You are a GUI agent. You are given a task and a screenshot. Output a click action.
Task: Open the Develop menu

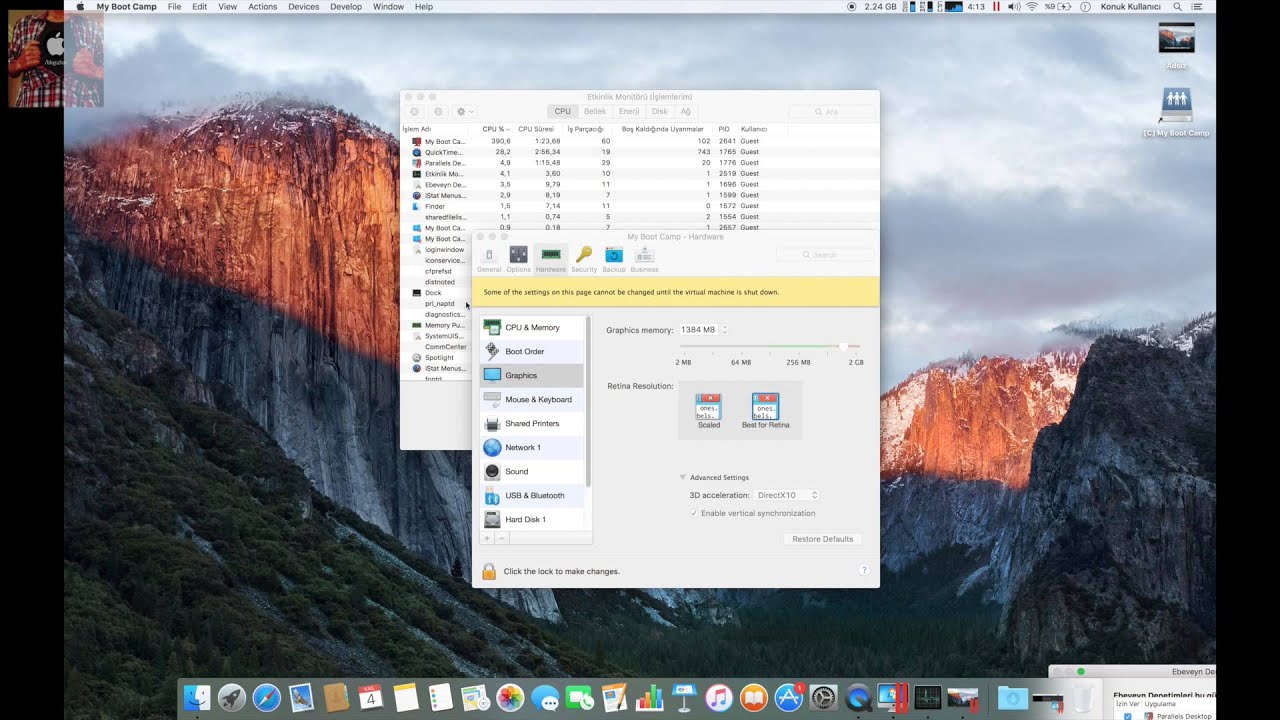coord(346,6)
